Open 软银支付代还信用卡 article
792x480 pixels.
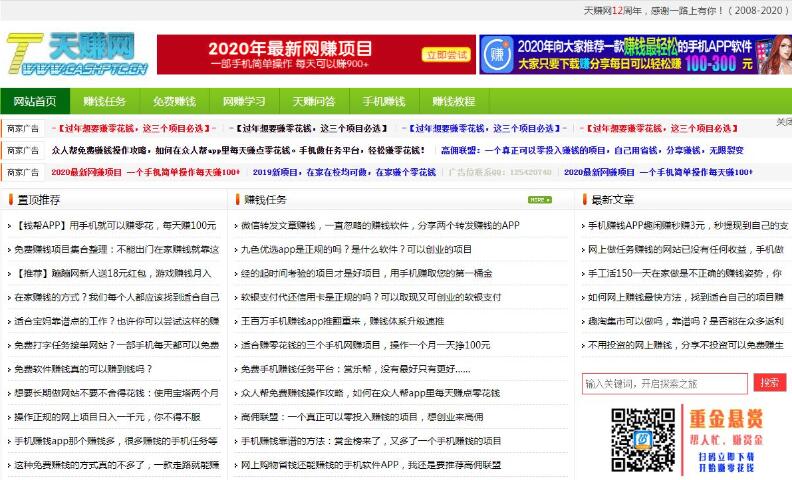click(x=371, y=297)
